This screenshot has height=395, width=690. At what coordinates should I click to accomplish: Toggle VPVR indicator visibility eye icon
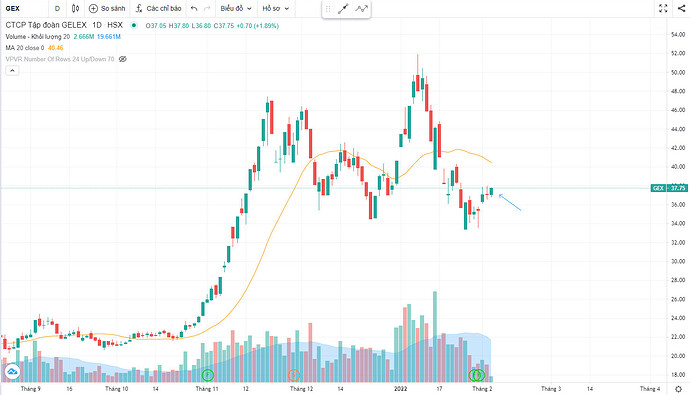[x=123, y=59]
